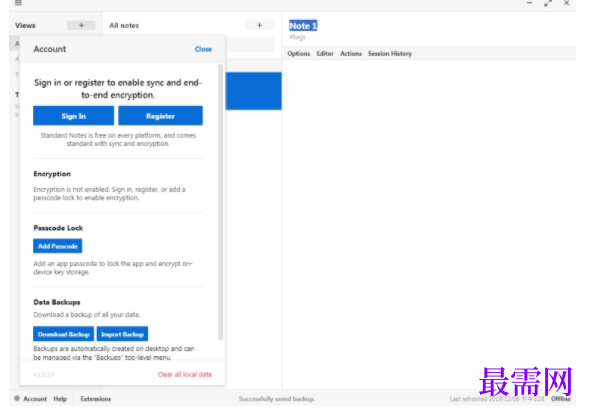Screen dimensions: 591x413
Task: Open the hamburger menu icon
Action: [18, 3]
